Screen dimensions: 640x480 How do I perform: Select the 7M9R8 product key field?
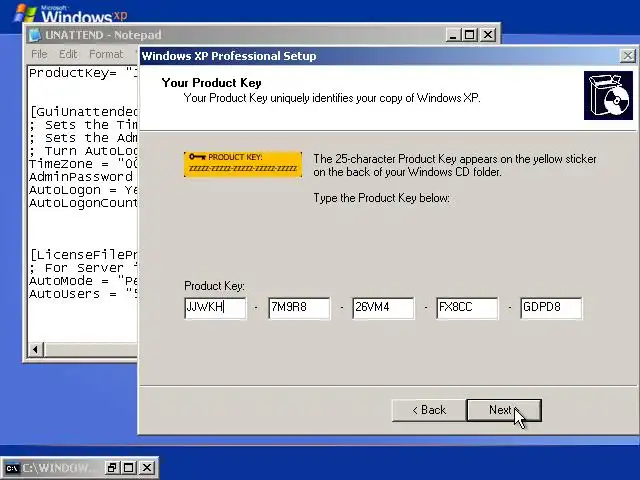299,308
